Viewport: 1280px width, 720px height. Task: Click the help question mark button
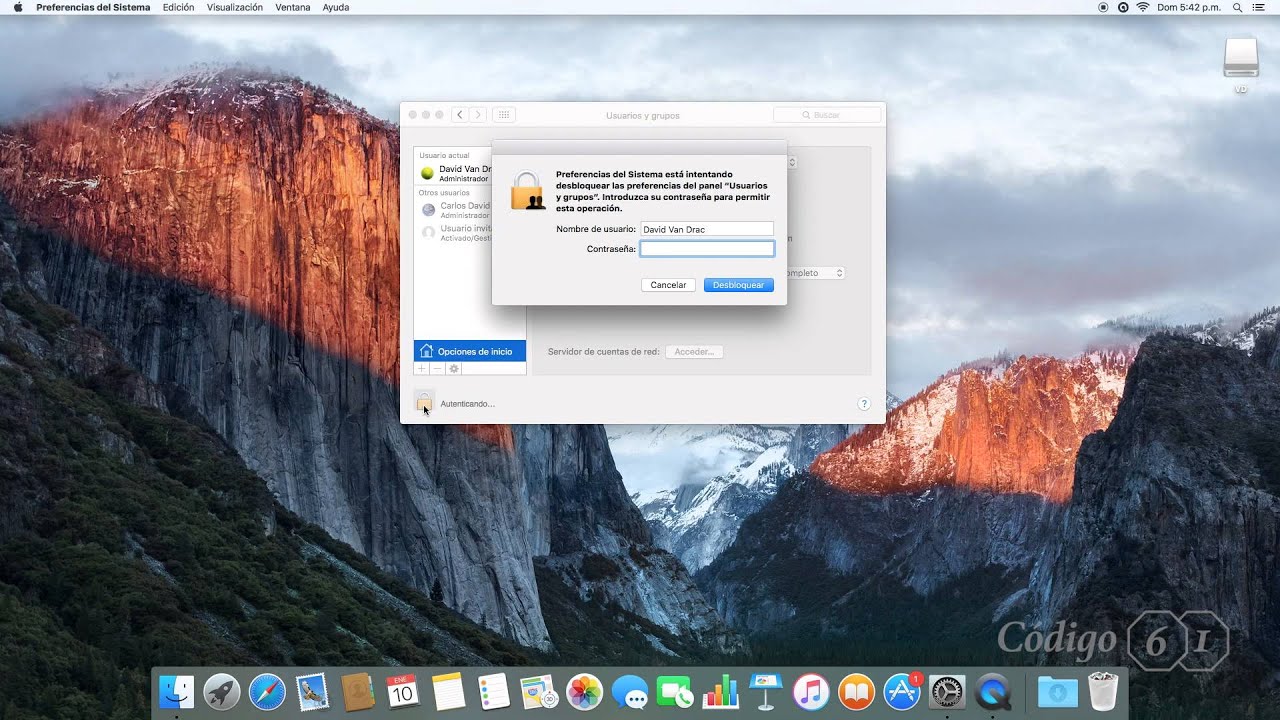(864, 404)
